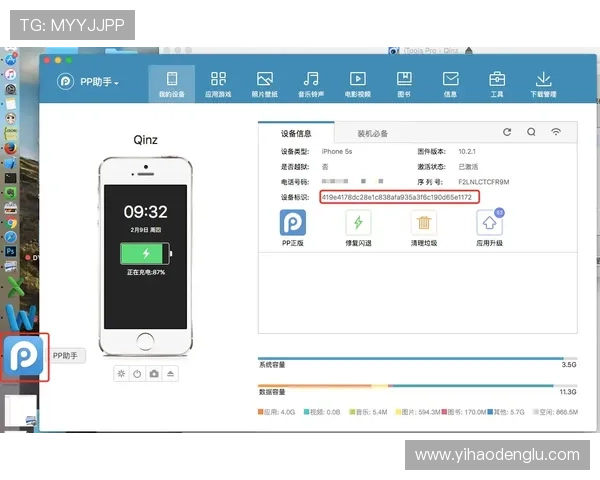Screen dimensions: 600x480
Task: Click the 空闲 free space legend entry
Action: [x=556, y=412]
